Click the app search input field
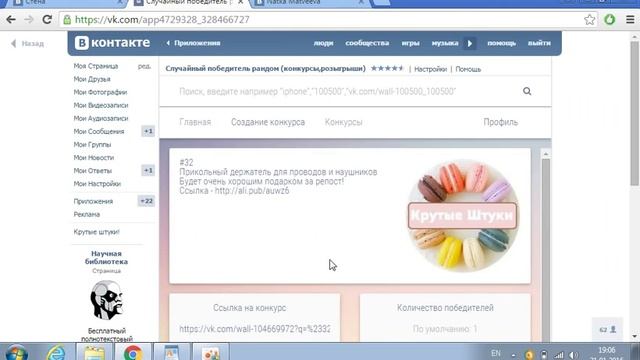The width and height of the screenshot is (640, 360). tap(349, 91)
